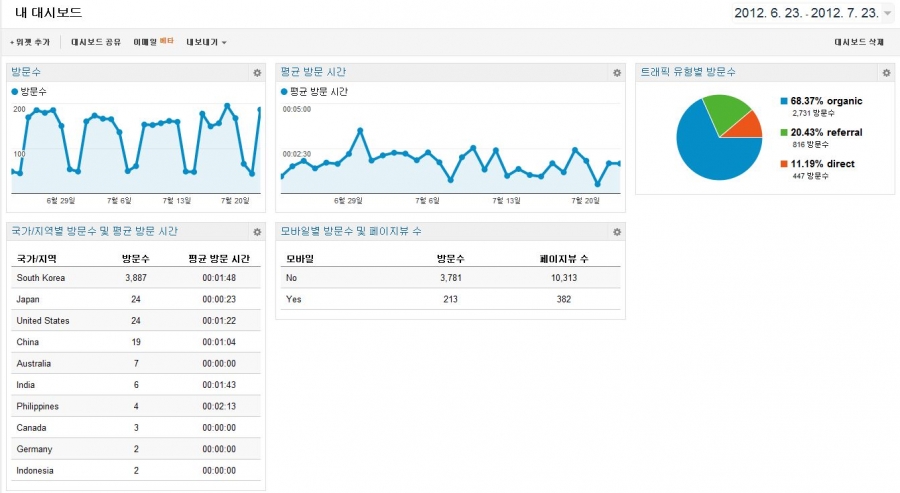Expand the date range selector arrow
The image size is (900, 493).
(x=888, y=14)
